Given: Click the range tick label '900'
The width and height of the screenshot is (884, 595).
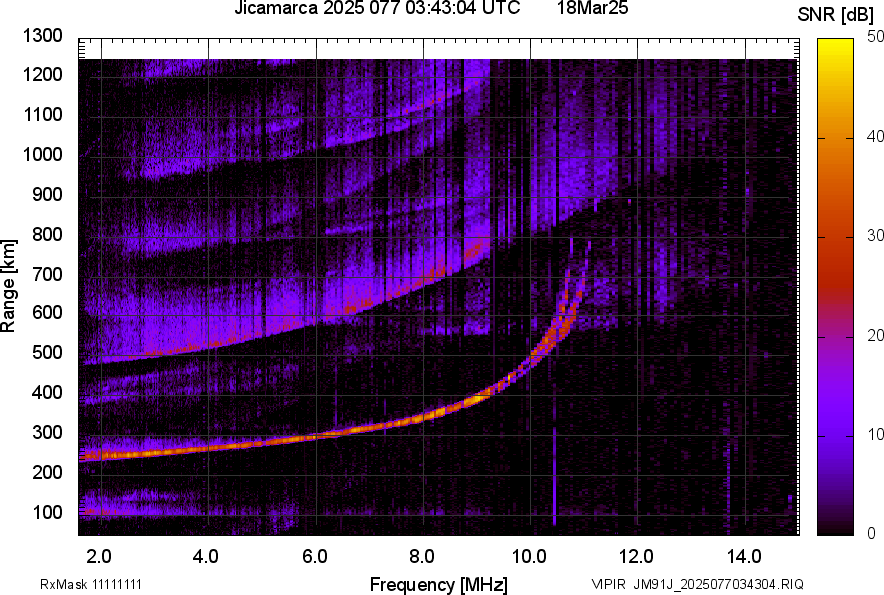Looking at the screenshot, I should click(47, 194).
